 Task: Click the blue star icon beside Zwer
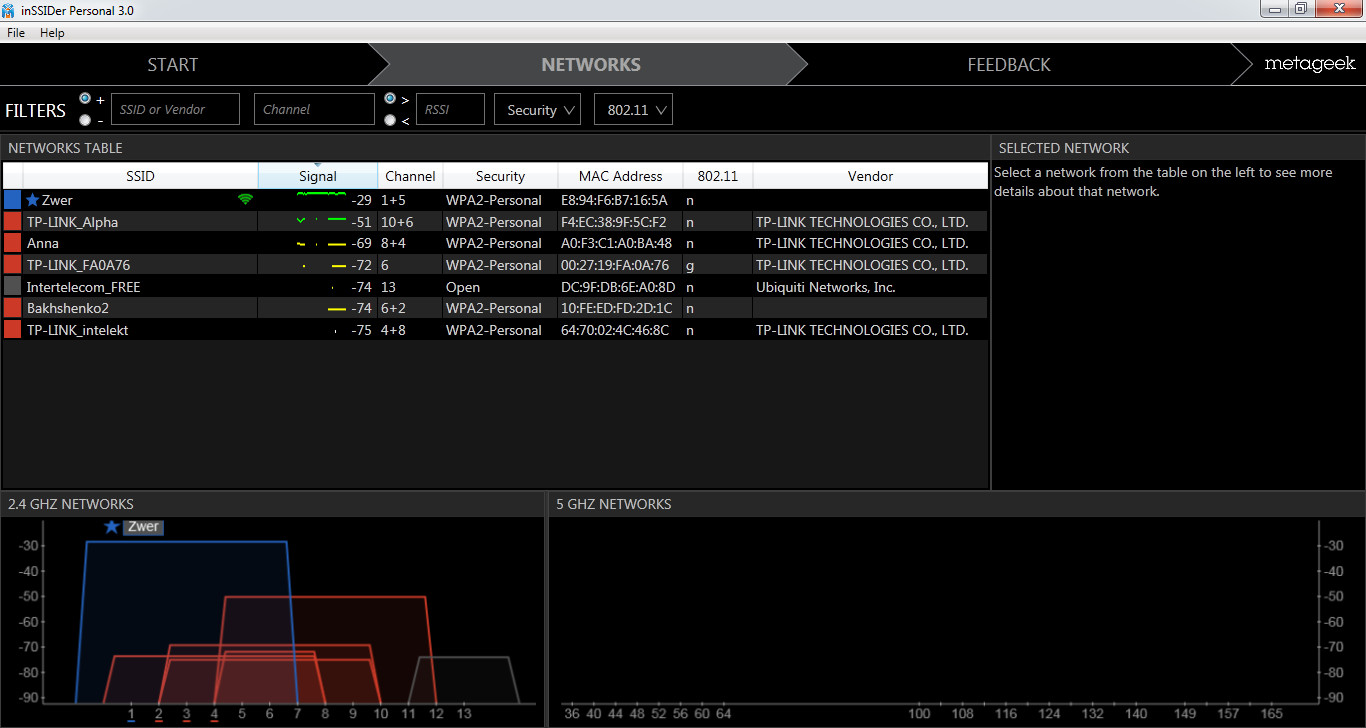[x=33, y=200]
